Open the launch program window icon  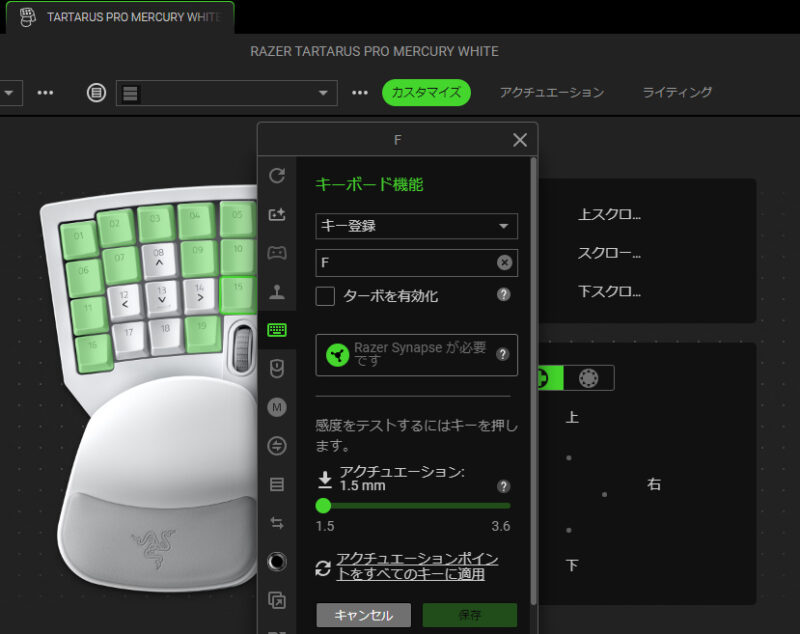click(x=277, y=600)
